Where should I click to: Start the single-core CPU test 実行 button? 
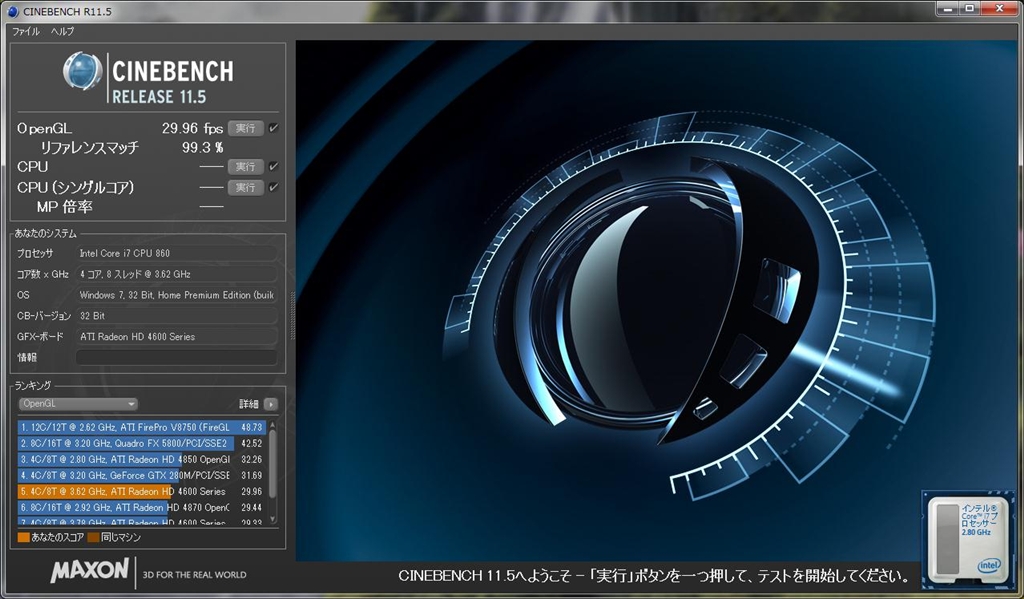tap(245, 187)
